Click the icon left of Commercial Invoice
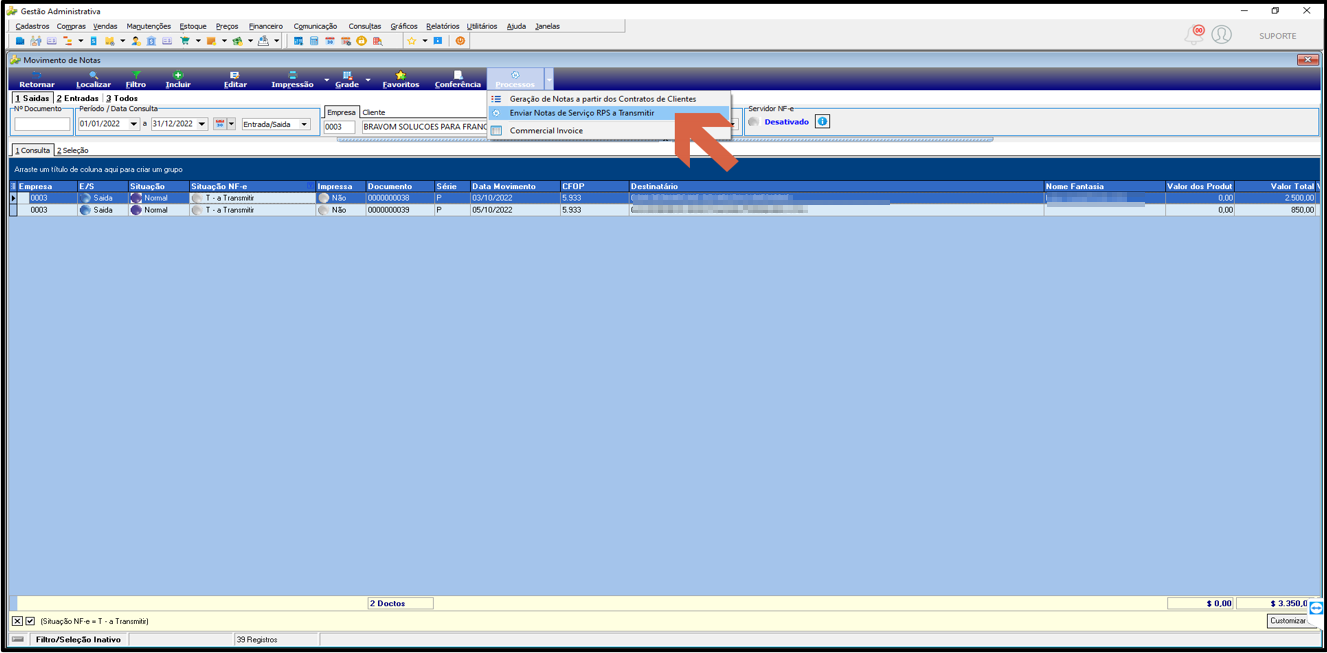The height and width of the screenshot is (653, 1327). (x=496, y=130)
